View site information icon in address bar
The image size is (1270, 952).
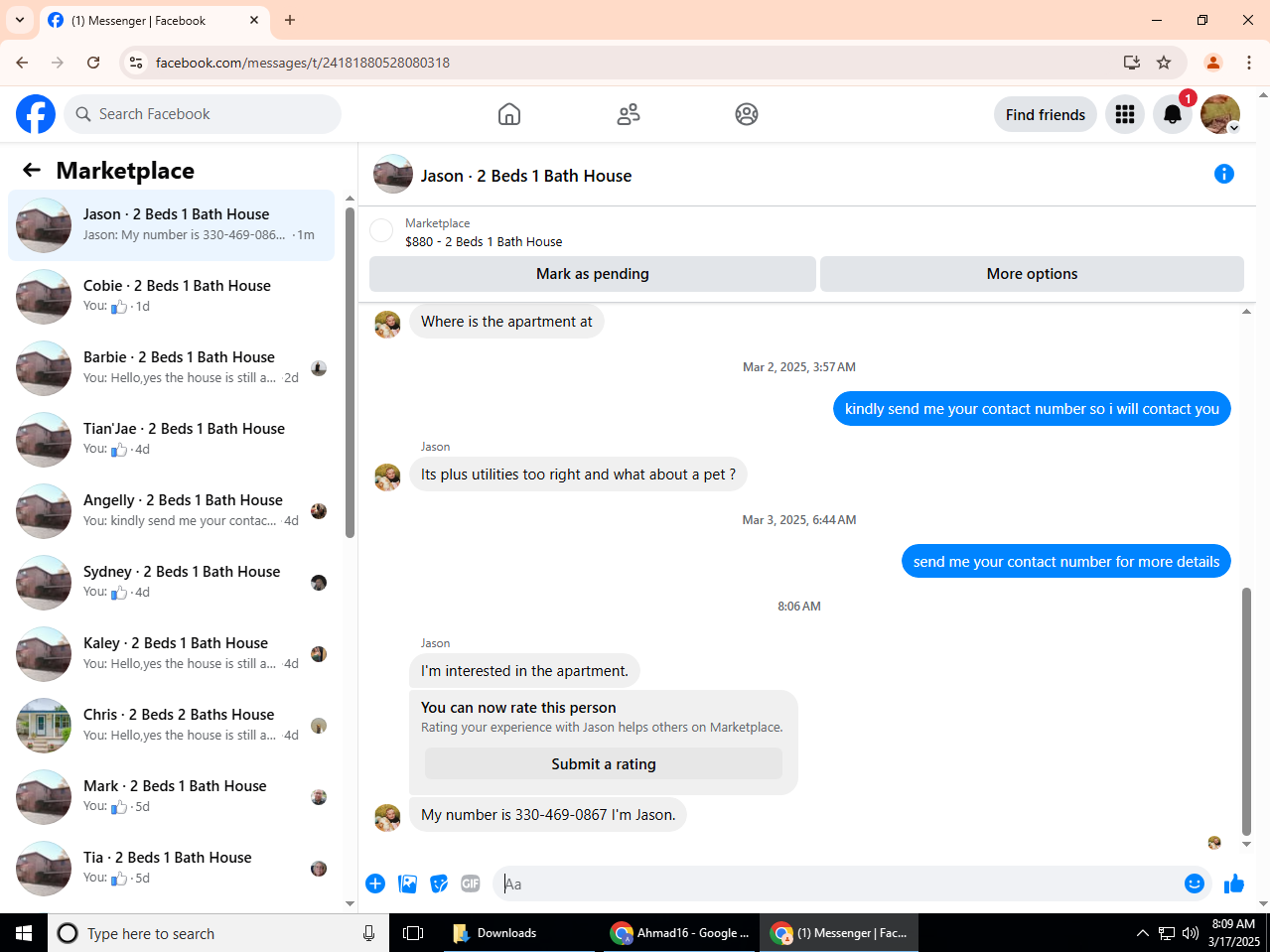coord(136,63)
